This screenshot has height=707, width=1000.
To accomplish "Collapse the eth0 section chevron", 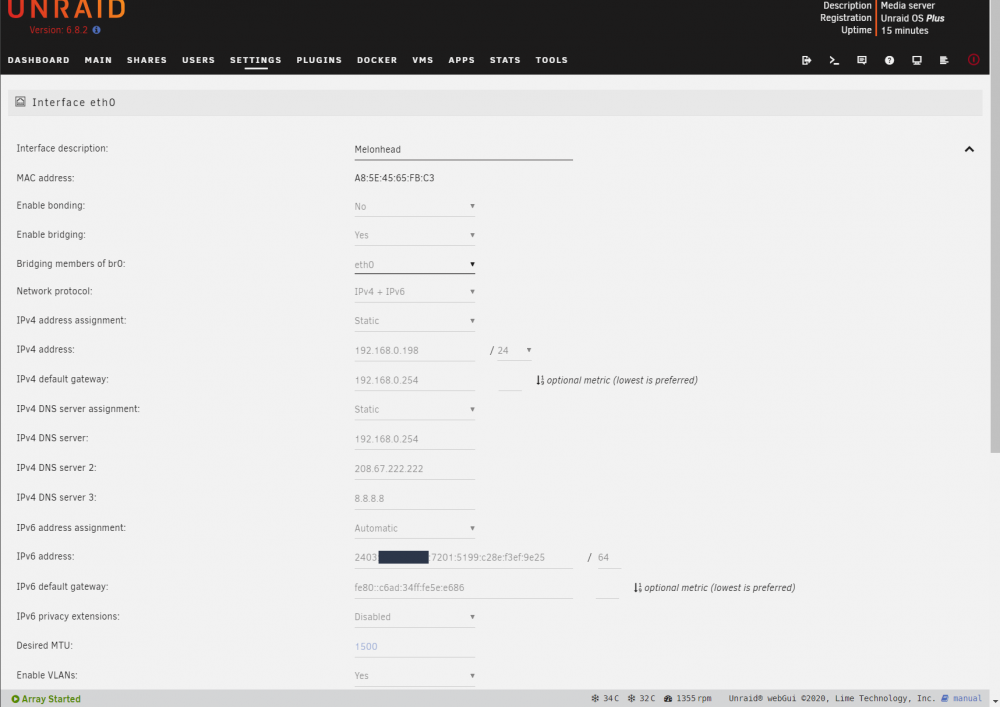I will (969, 149).
